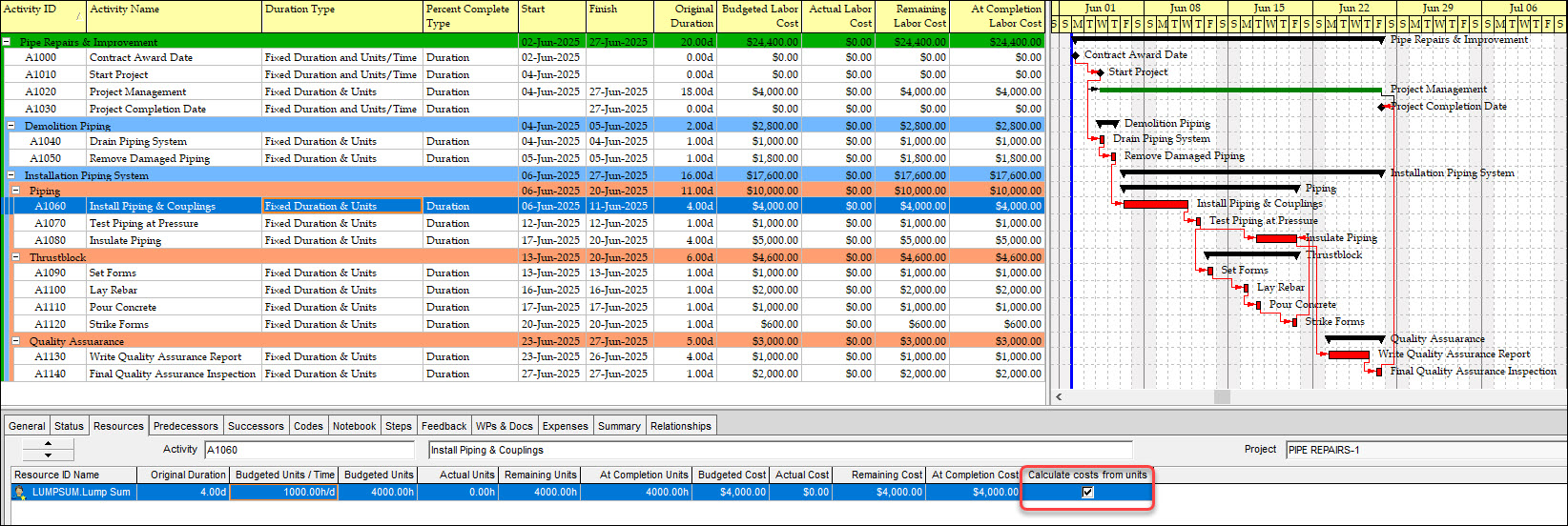
Task: Toggle the Calculate costs from units checkbox
Action: pyautogui.click(x=1087, y=493)
